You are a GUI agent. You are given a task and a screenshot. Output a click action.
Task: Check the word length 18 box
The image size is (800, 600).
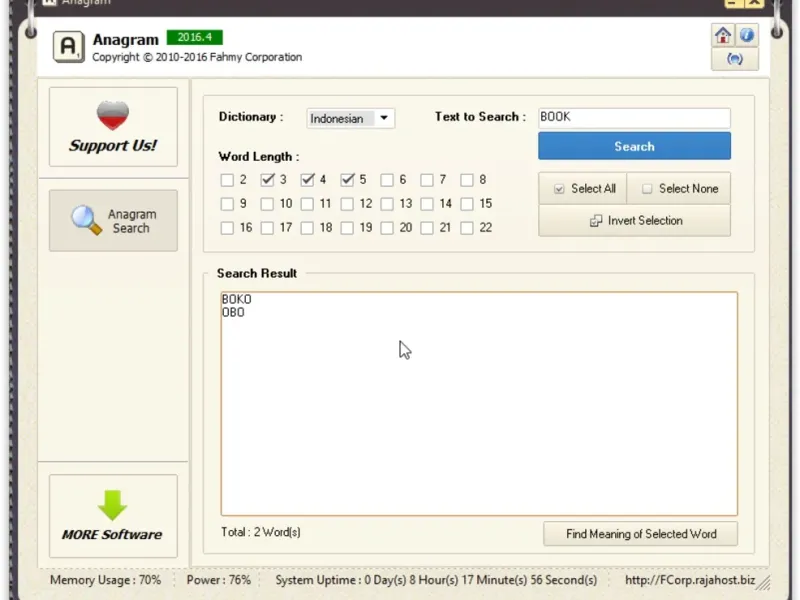point(307,228)
